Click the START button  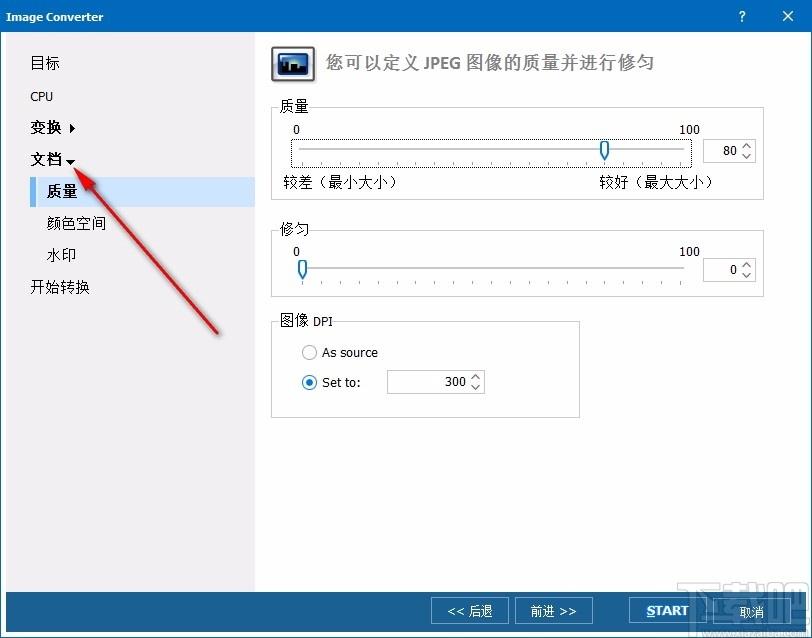[x=668, y=611]
